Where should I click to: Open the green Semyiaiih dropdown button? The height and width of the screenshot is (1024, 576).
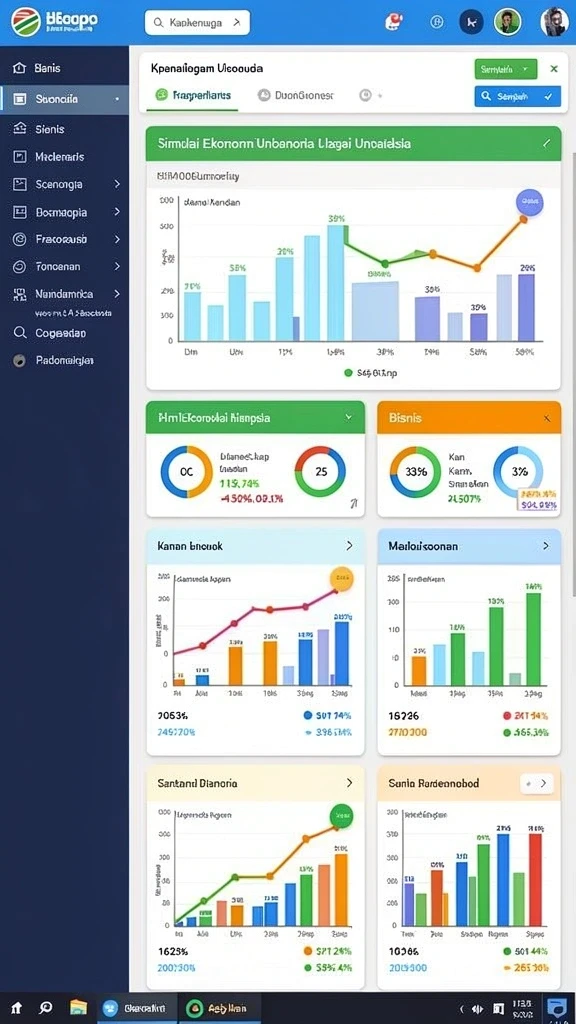point(505,69)
